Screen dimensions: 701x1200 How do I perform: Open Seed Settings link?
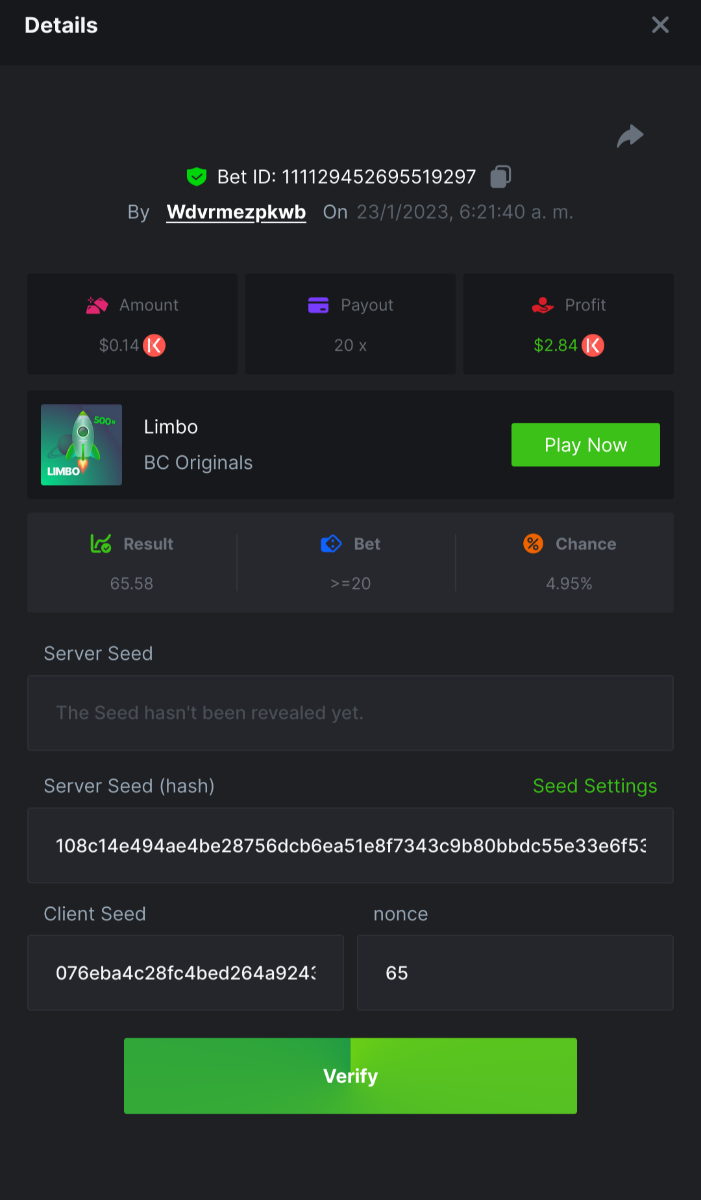(595, 786)
